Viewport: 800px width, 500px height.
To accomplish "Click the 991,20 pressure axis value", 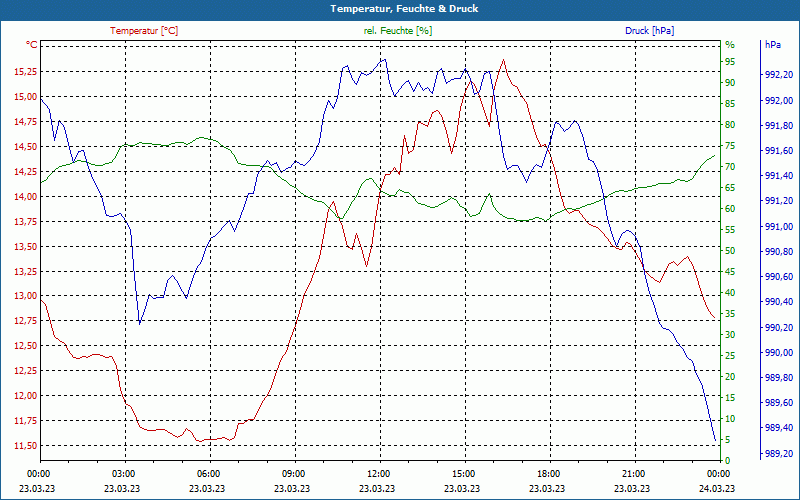I will (x=779, y=201).
